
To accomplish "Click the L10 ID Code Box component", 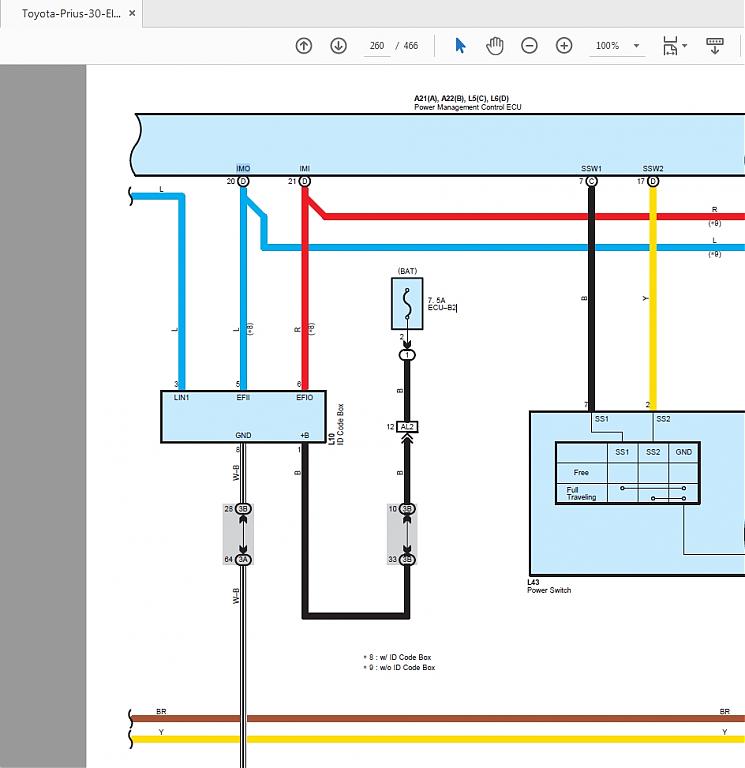I will click(243, 416).
